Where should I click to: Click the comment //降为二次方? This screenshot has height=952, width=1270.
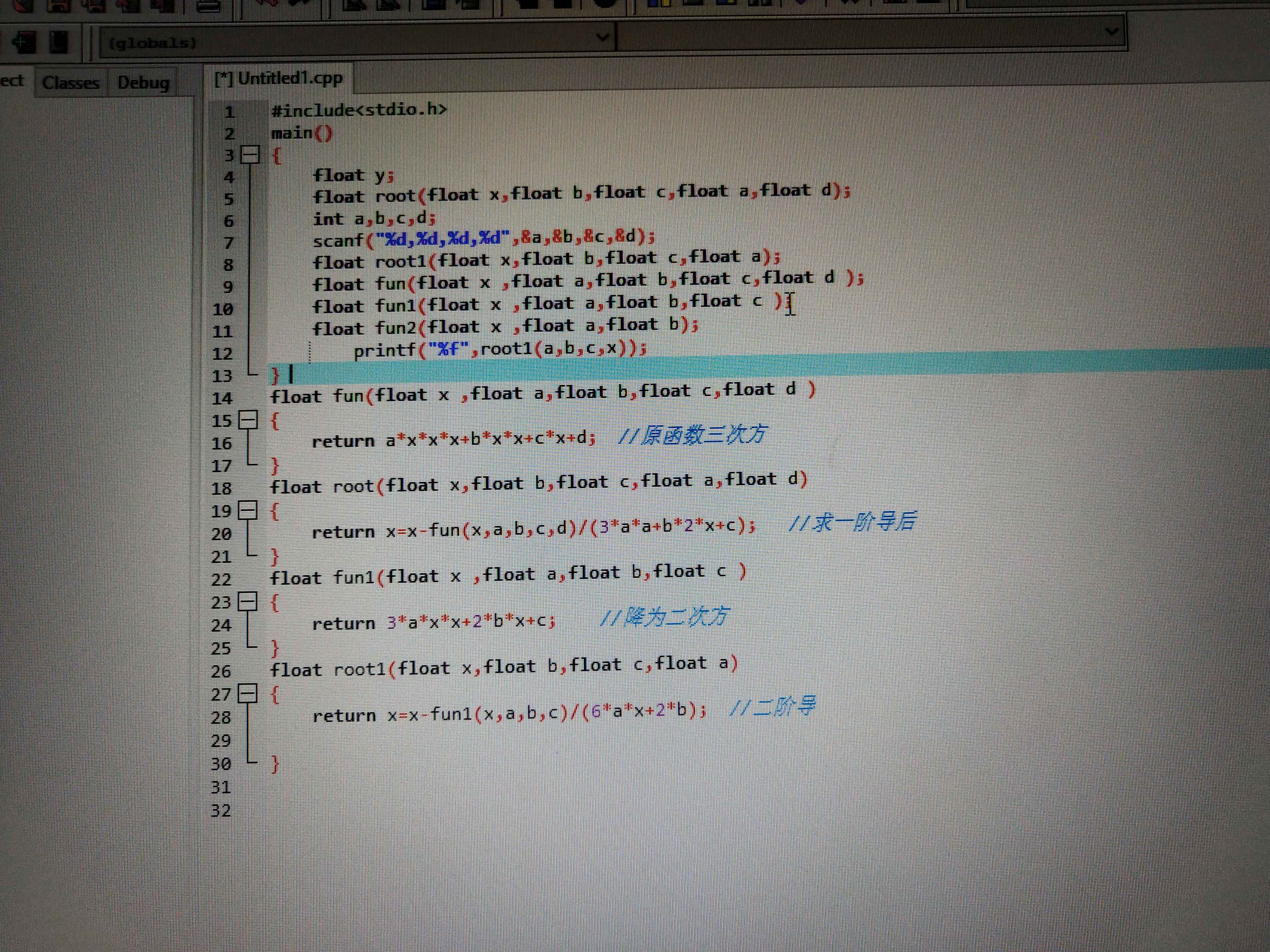(664, 617)
